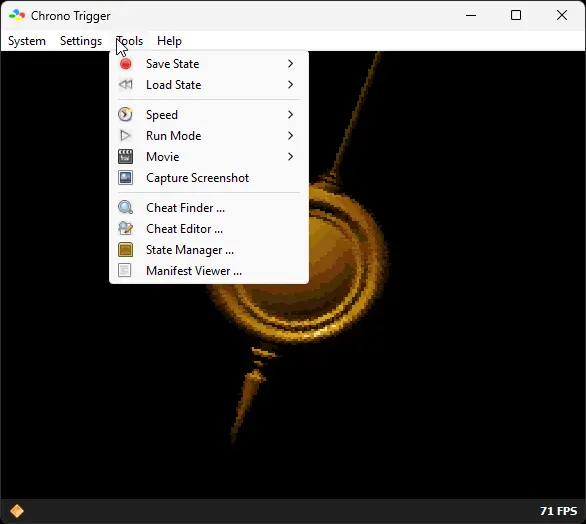586x524 pixels.
Task: Click the orange diamond status bar icon
Action: (x=17, y=511)
